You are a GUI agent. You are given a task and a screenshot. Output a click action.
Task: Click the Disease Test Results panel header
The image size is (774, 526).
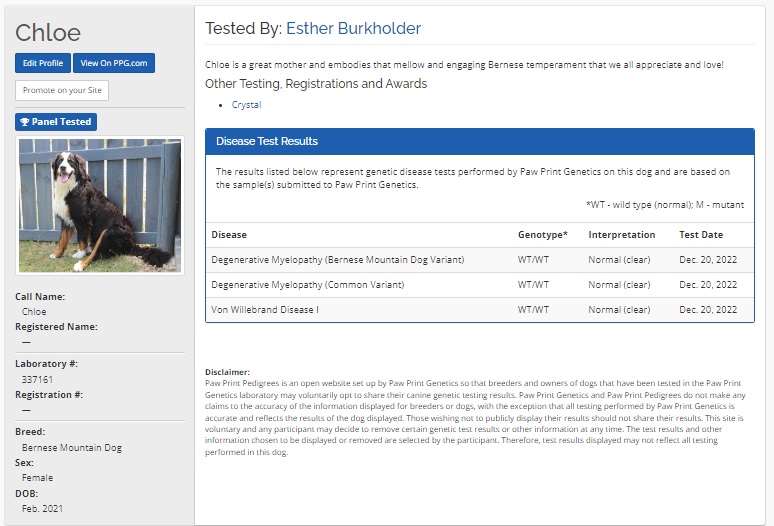[x=479, y=141]
